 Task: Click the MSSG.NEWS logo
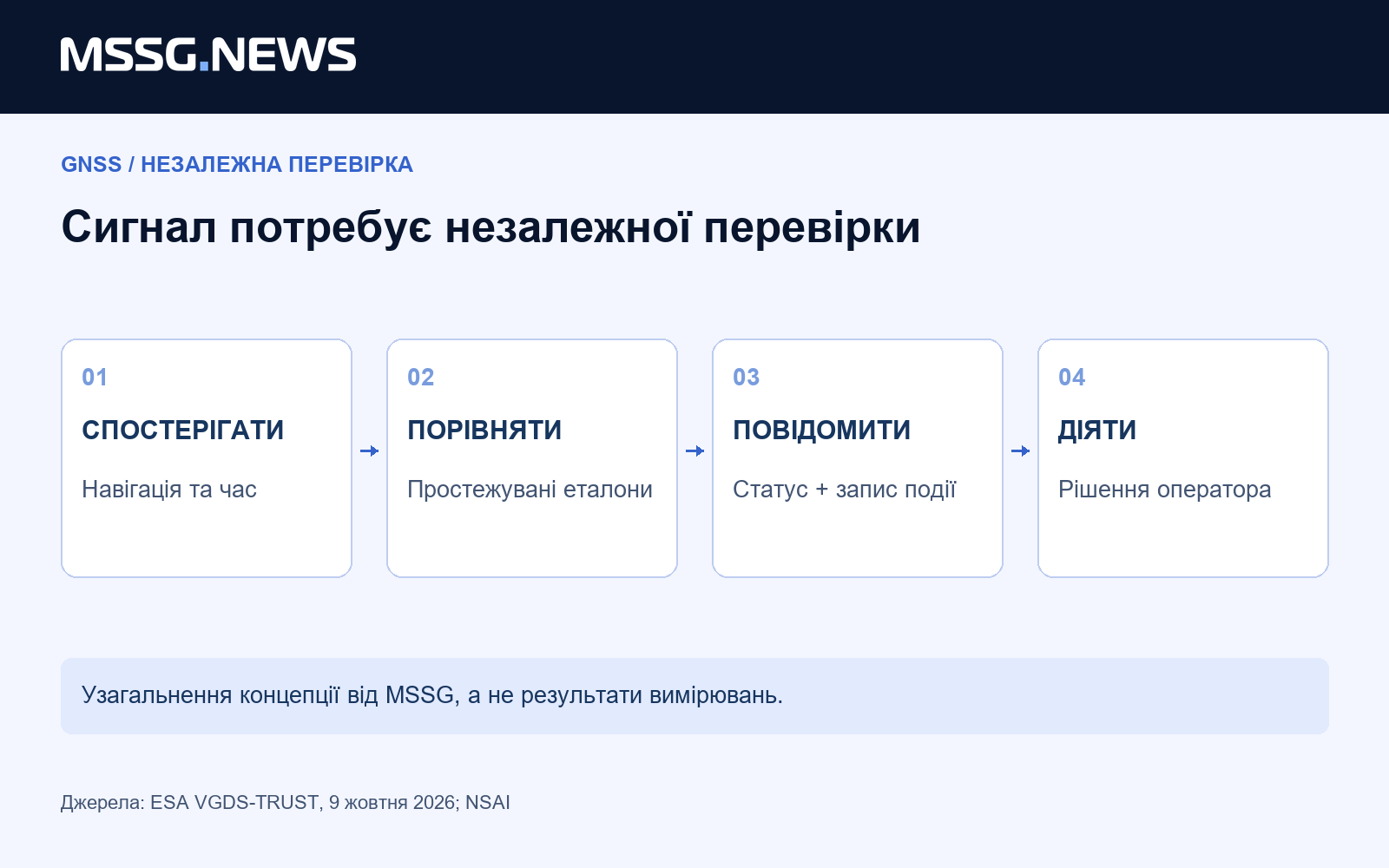pos(208,55)
